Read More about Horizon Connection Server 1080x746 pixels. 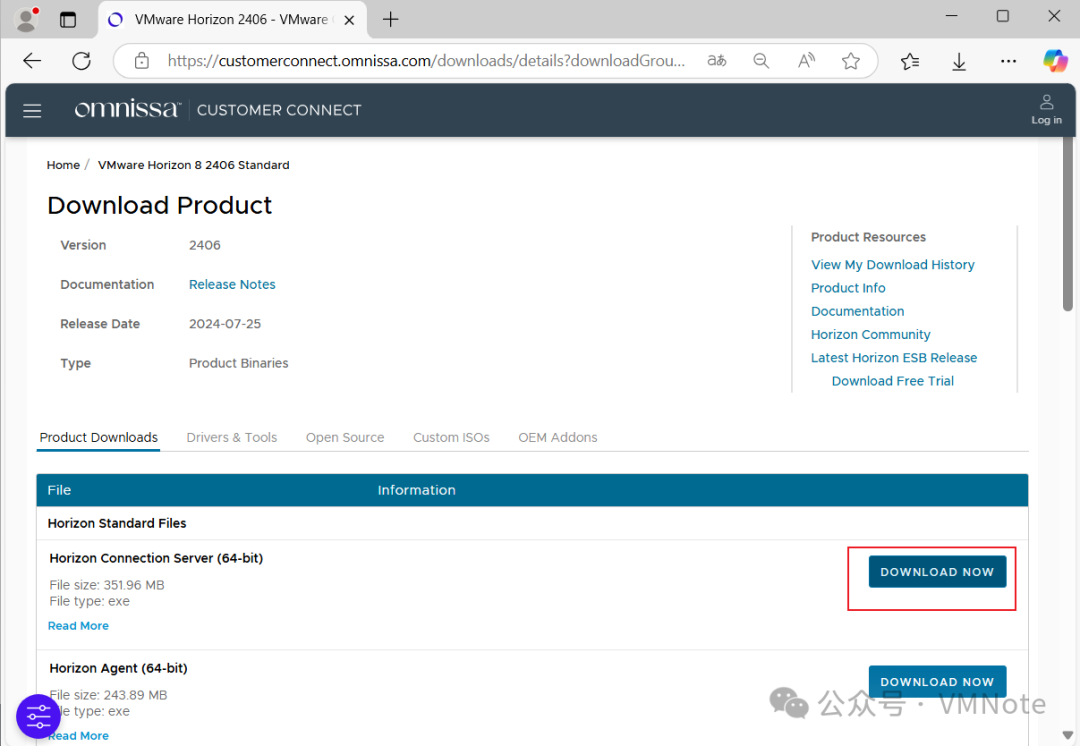(79, 625)
